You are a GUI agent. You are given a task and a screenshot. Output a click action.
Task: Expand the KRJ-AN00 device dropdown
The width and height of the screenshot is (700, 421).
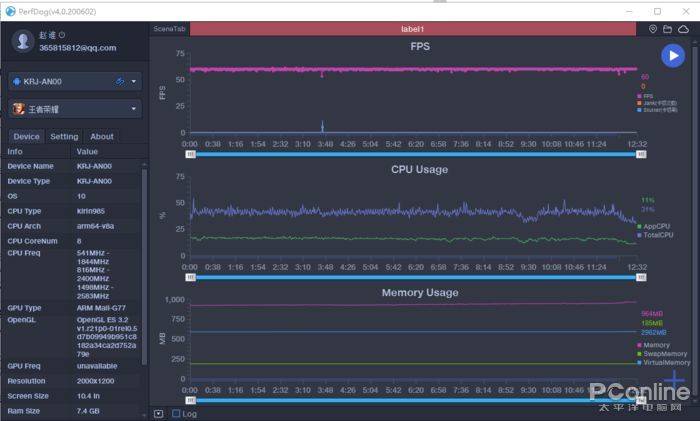tap(135, 81)
